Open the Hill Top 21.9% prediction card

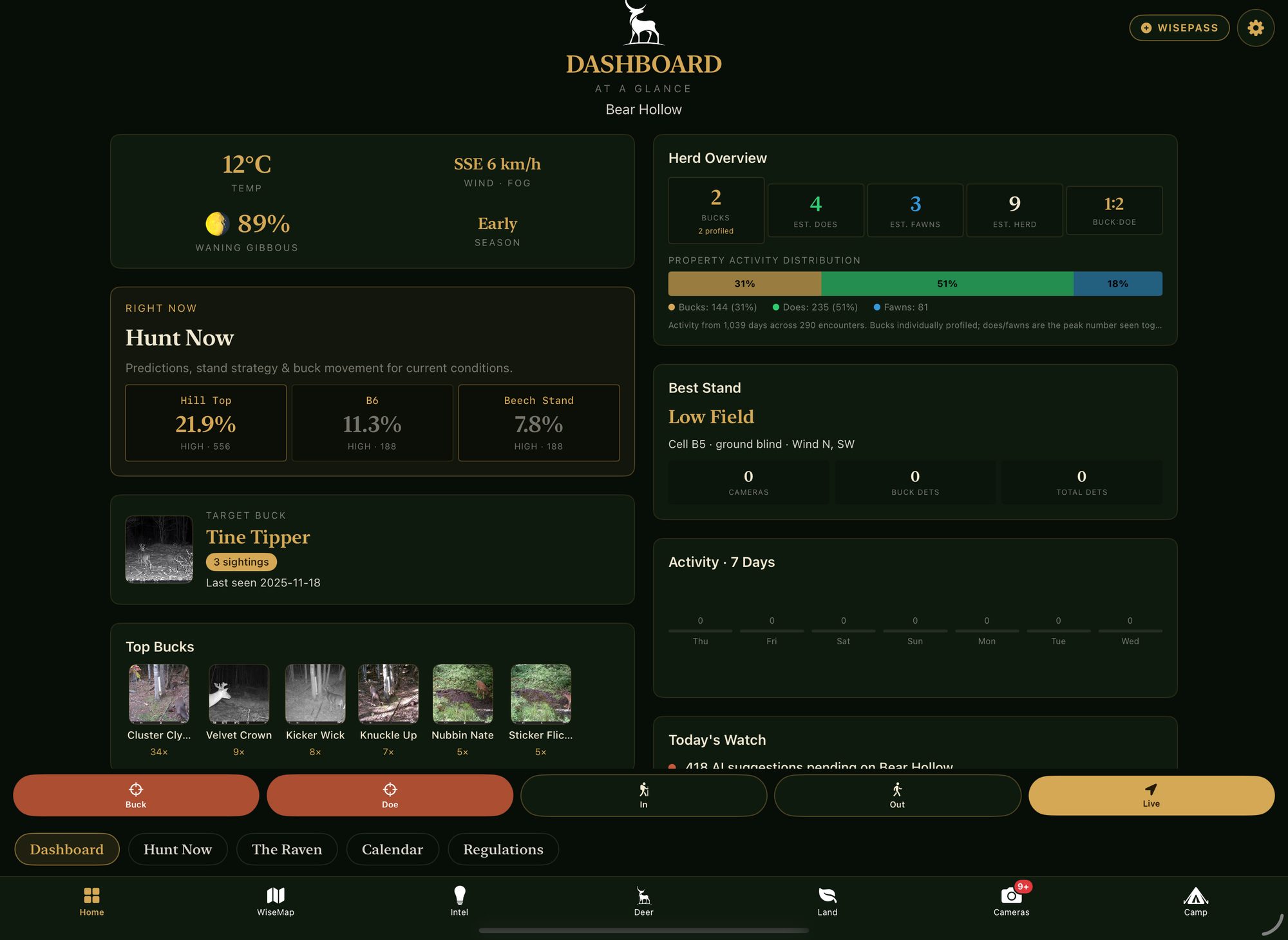[205, 423]
